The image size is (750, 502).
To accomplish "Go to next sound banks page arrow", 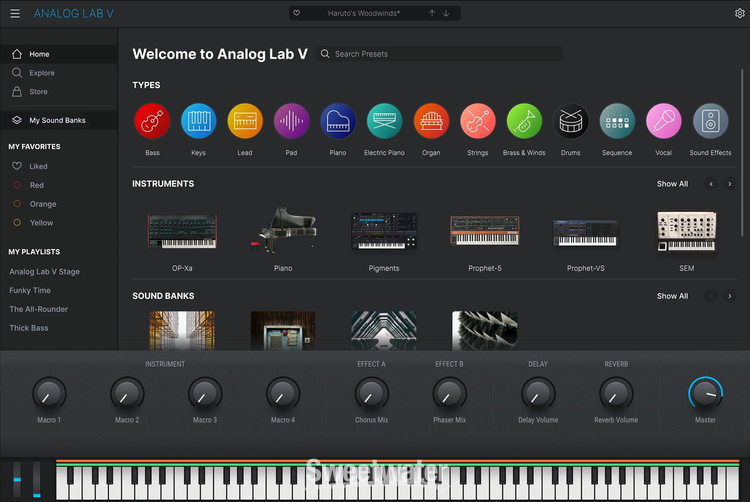I will 729,296.
